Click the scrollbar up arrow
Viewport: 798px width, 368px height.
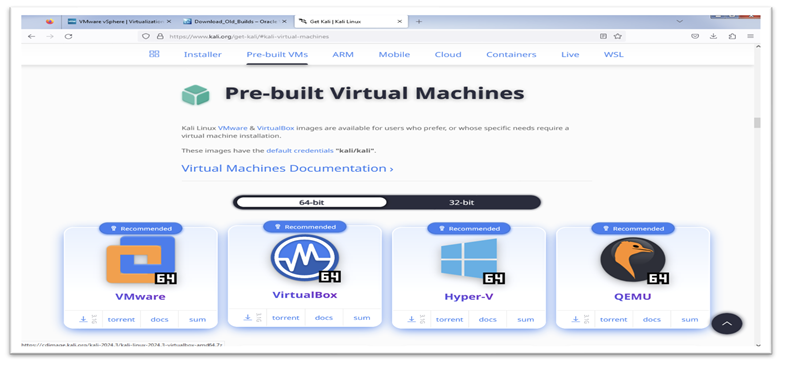[757, 47]
